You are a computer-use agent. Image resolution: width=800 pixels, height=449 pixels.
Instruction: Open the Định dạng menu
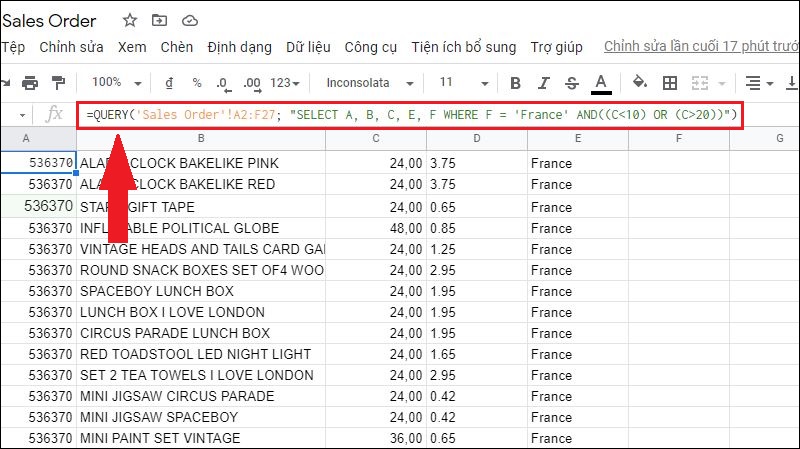pyautogui.click(x=239, y=47)
